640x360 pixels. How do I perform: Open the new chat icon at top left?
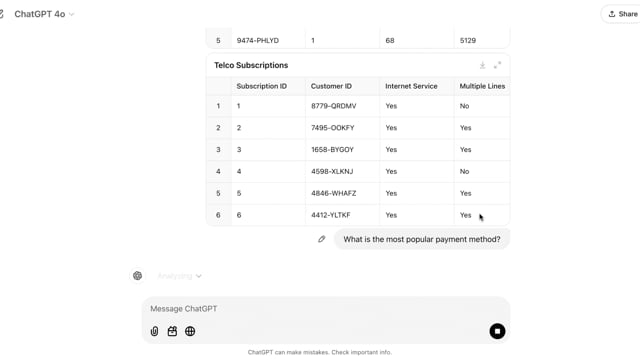coord(1,14)
